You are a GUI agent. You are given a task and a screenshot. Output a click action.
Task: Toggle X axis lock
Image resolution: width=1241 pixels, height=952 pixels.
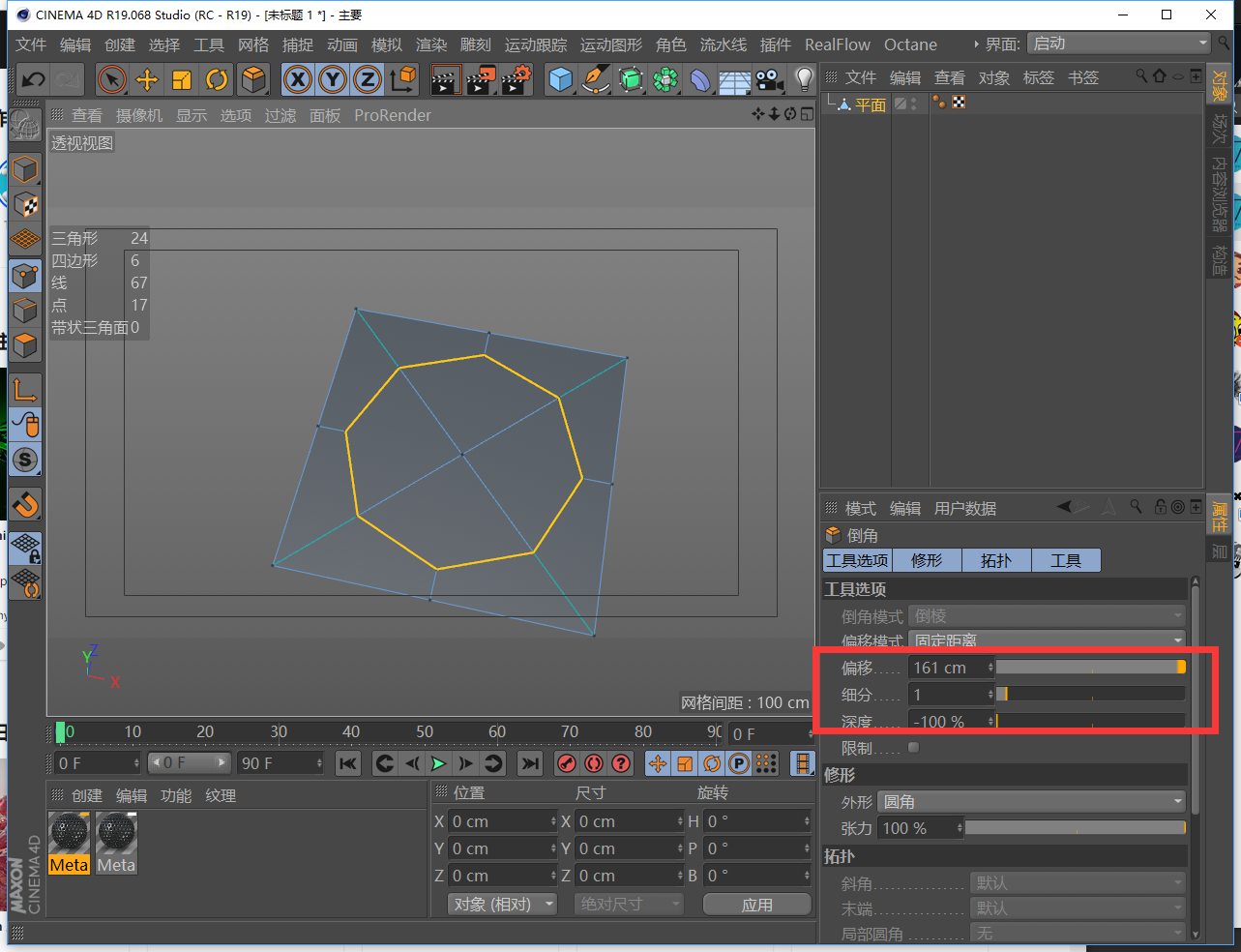298,79
